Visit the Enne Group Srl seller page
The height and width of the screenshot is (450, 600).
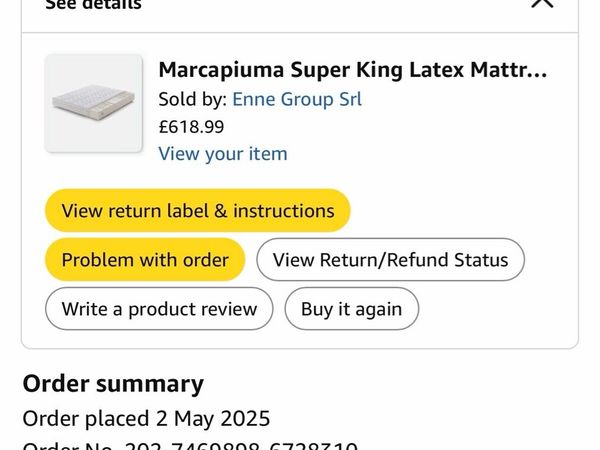(297, 99)
